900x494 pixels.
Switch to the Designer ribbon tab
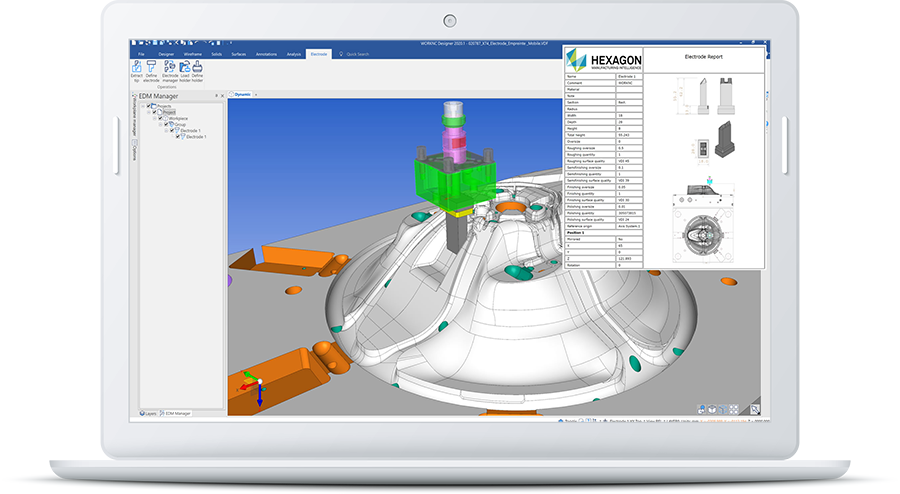[x=166, y=54]
